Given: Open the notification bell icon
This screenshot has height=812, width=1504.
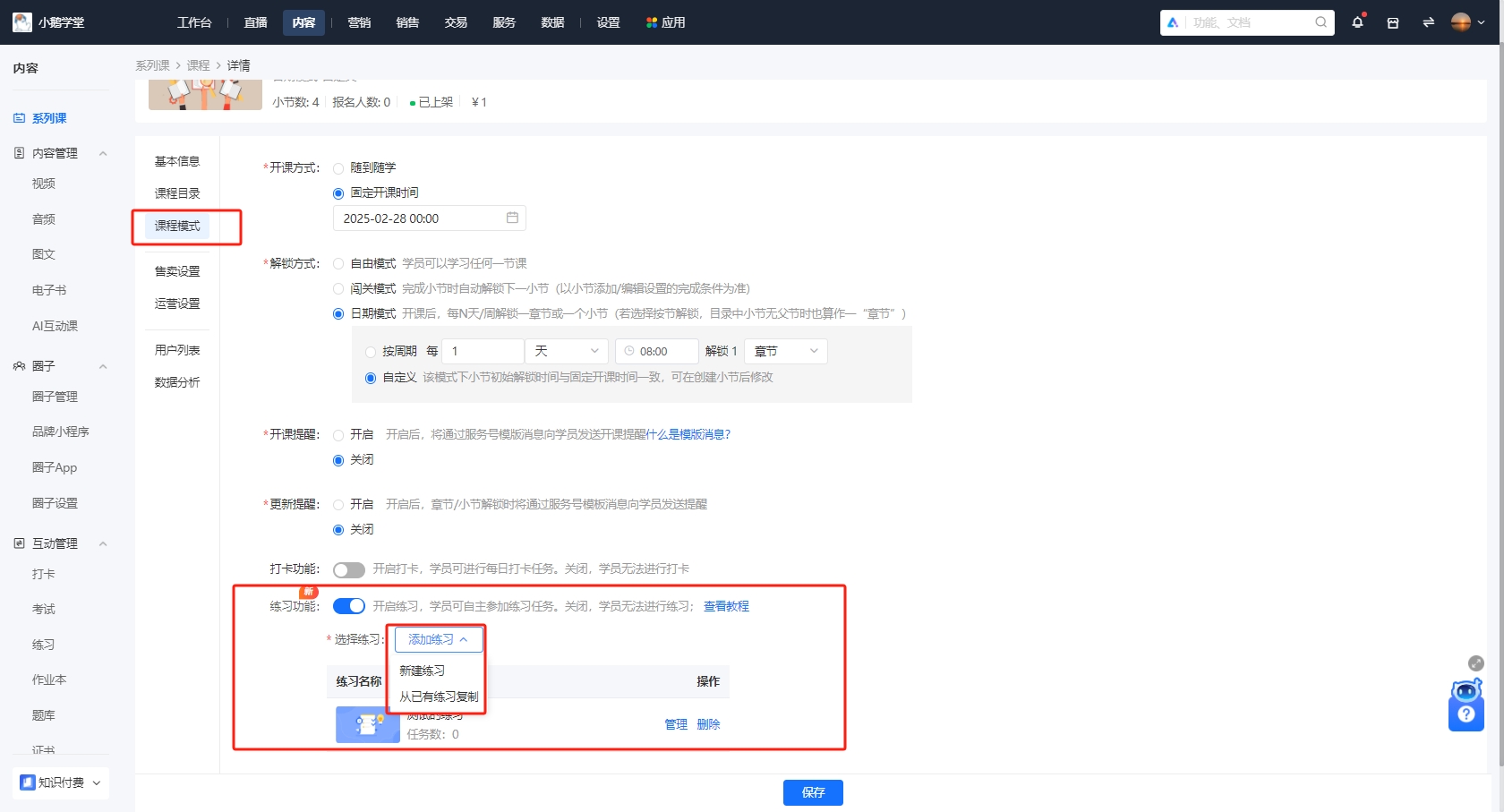Looking at the screenshot, I should pos(1356,22).
